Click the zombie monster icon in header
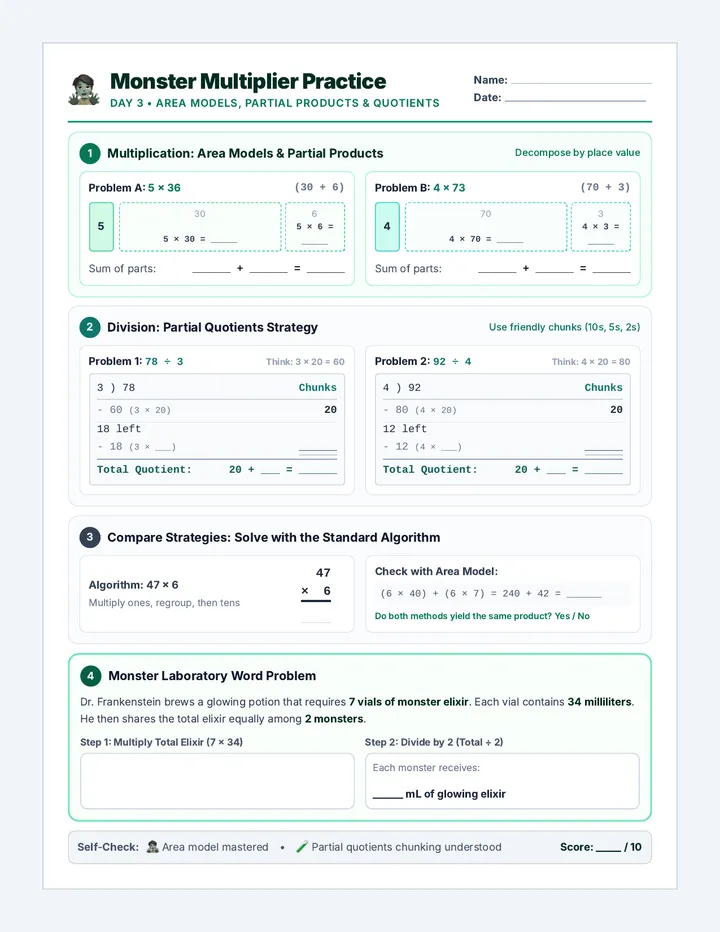 [84, 90]
